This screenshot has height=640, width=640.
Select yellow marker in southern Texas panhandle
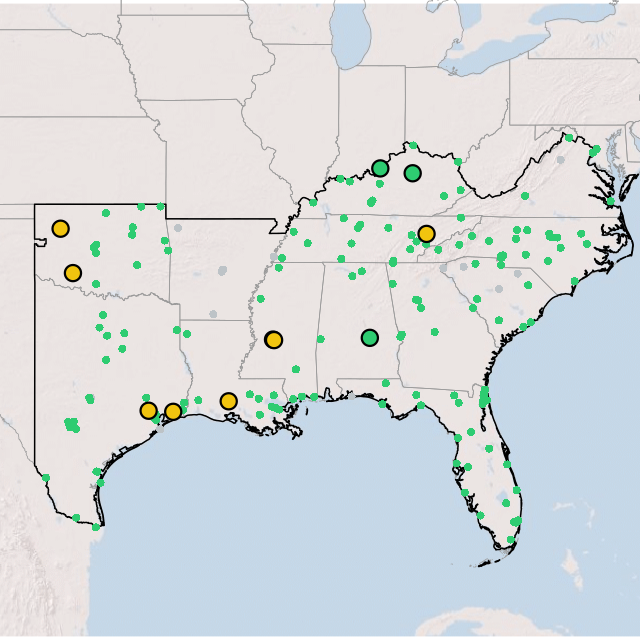click(73, 273)
